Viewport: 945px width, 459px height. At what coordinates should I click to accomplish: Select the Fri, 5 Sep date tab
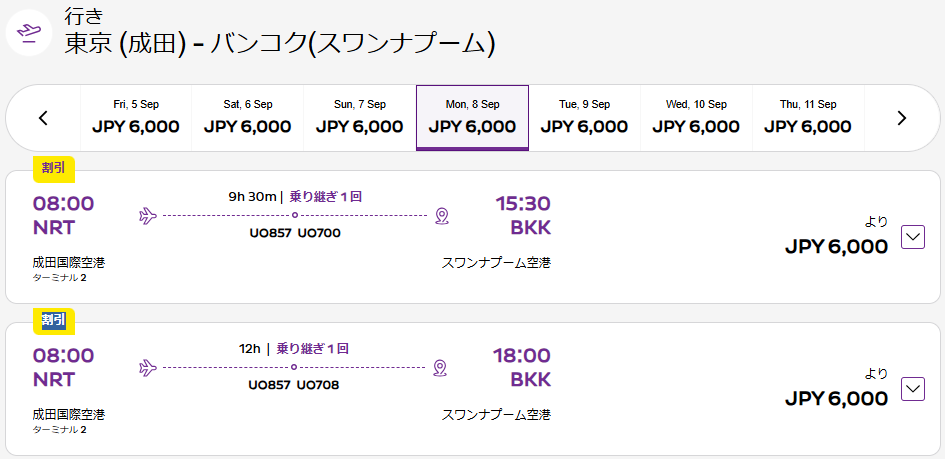point(136,118)
